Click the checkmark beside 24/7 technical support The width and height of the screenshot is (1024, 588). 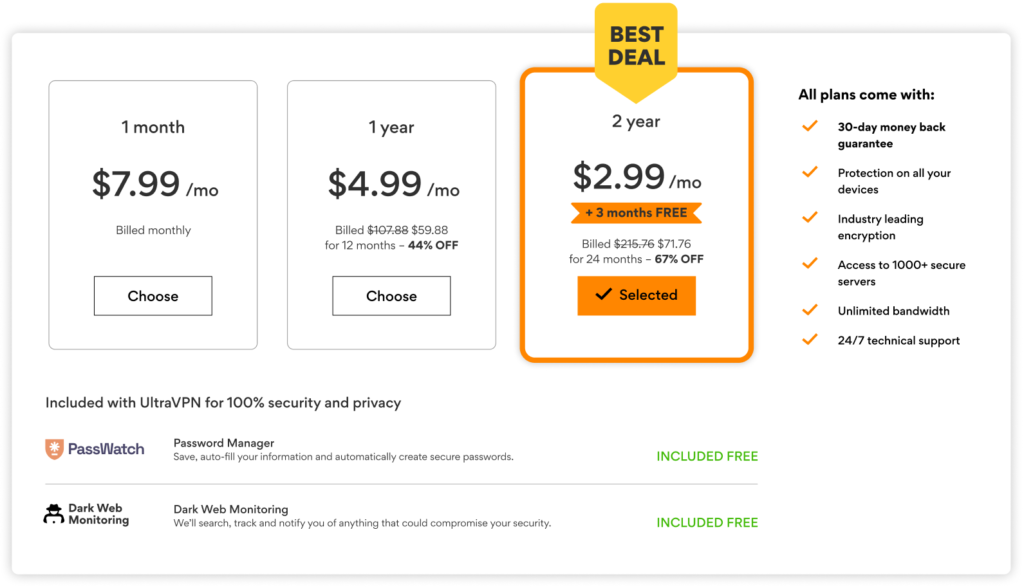coord(810,339)
